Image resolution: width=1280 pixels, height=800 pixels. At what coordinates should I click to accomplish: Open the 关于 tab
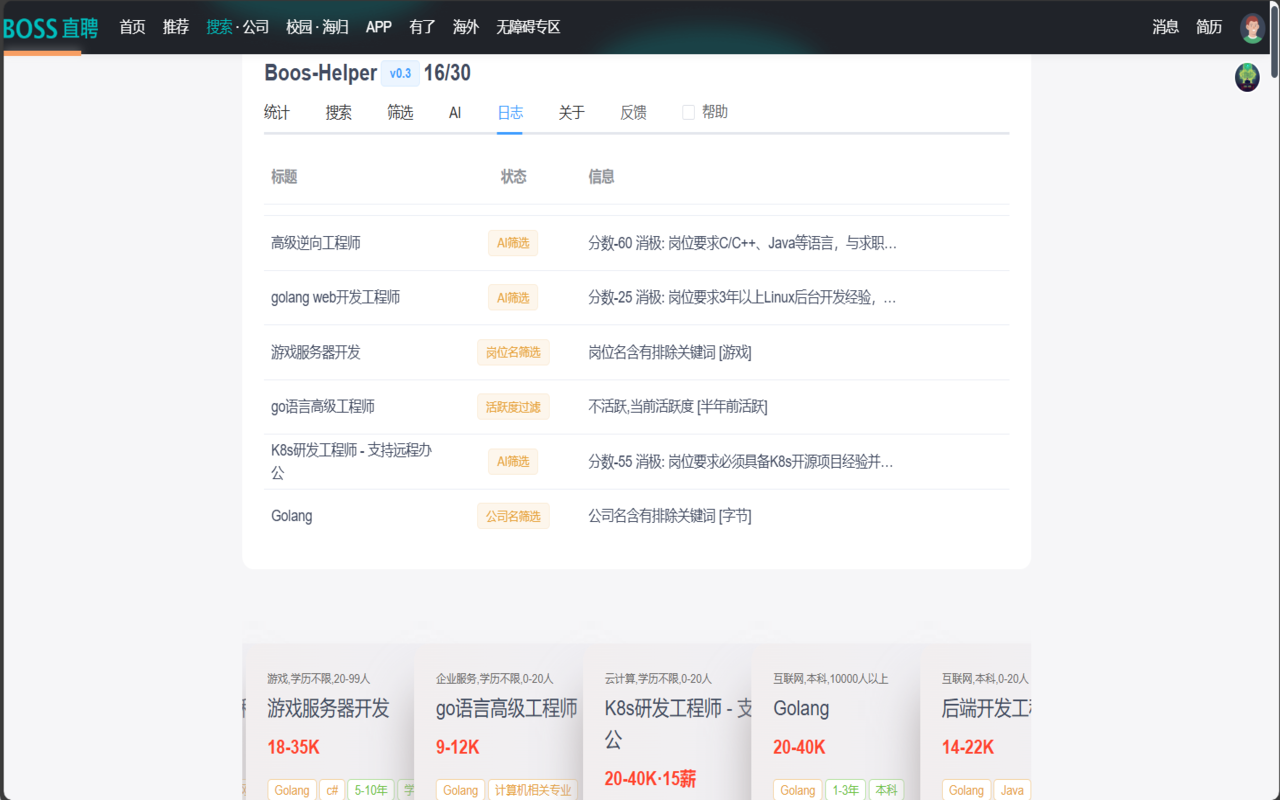(x=571, y=112)
